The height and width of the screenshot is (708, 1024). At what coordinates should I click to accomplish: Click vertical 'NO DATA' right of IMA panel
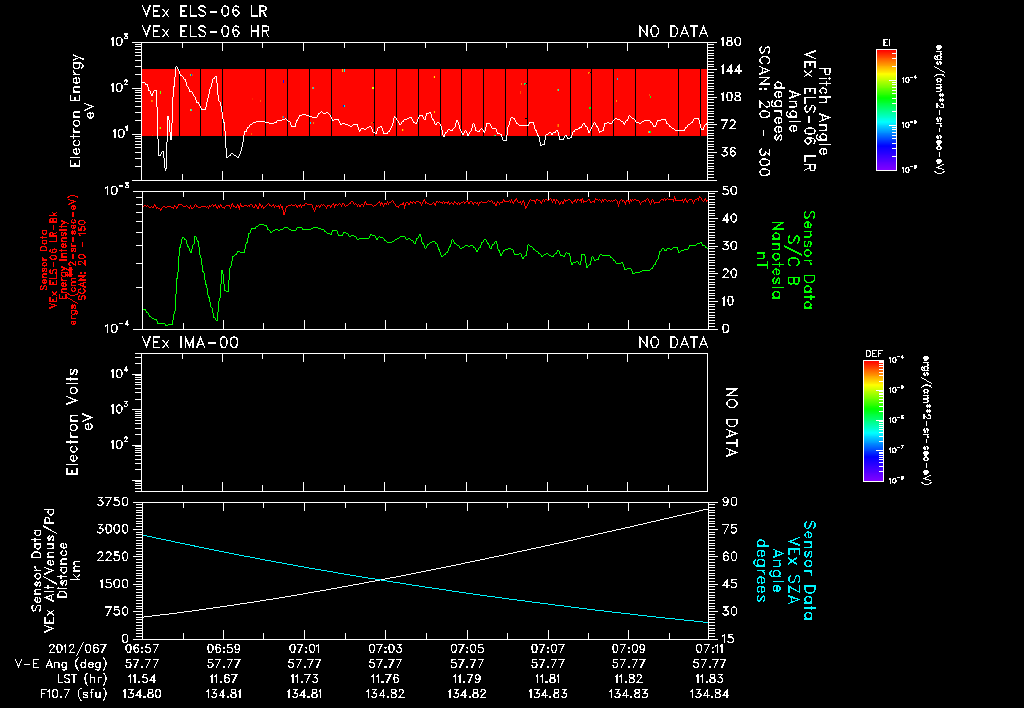pos(731,423)
